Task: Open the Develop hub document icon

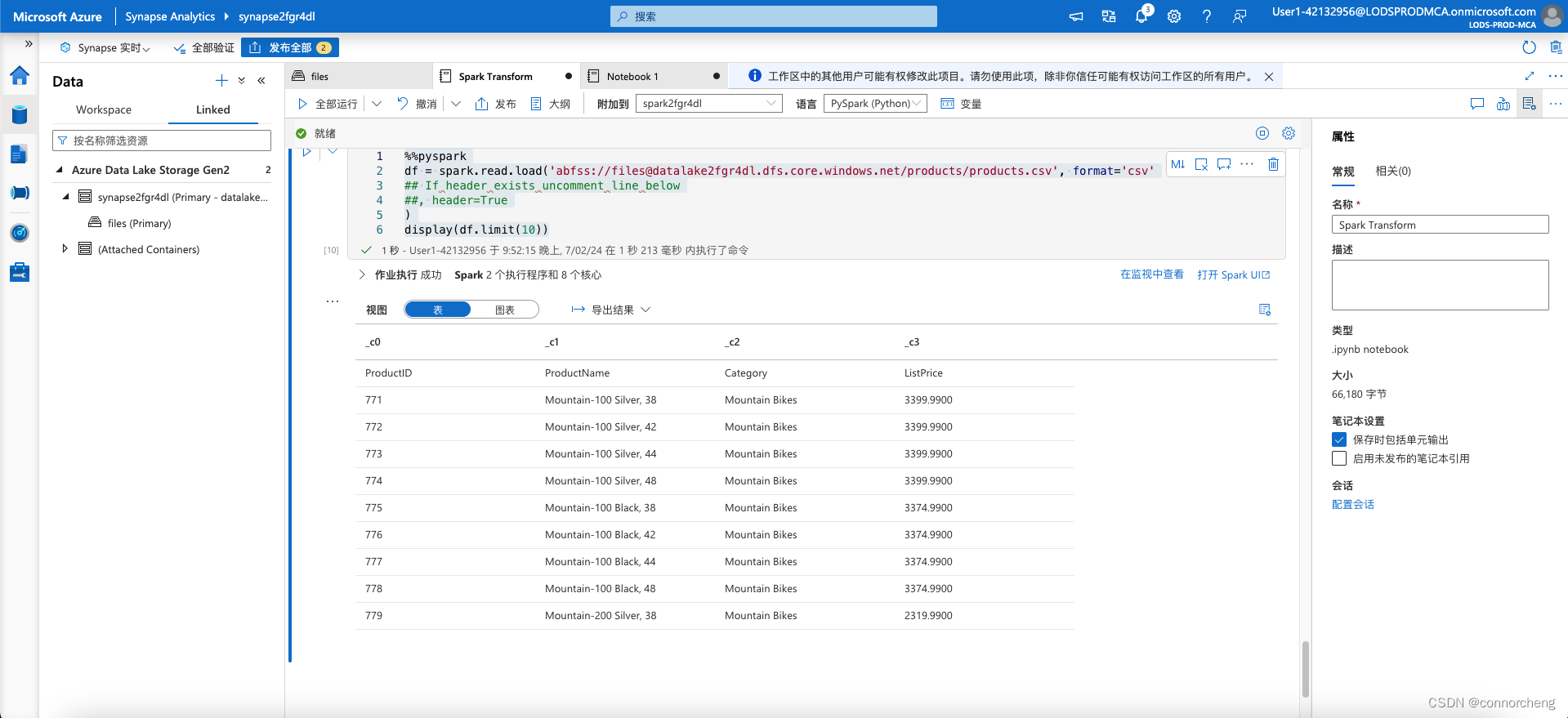Action: [x=20, y=154]
